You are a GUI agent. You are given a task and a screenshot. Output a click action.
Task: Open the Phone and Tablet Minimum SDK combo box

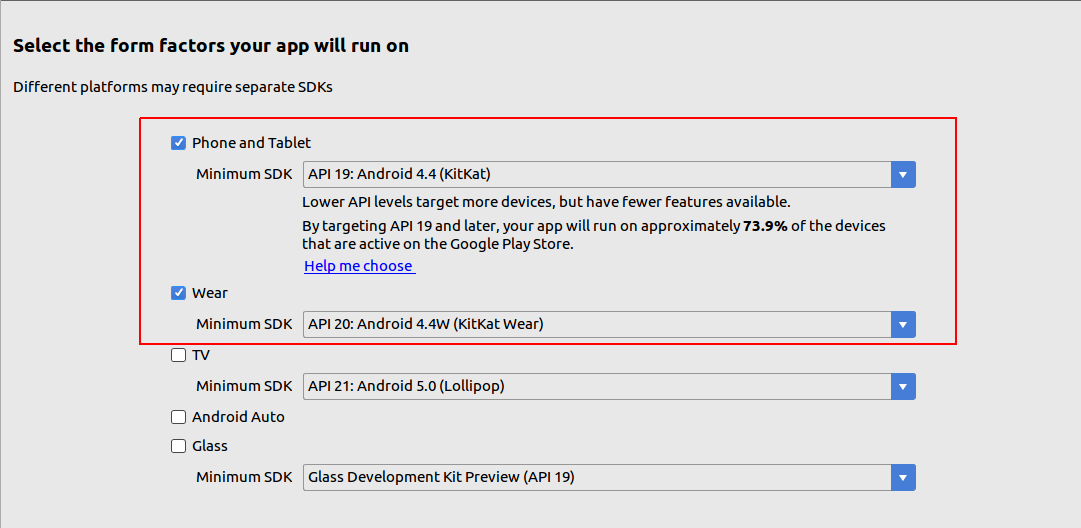596,174
